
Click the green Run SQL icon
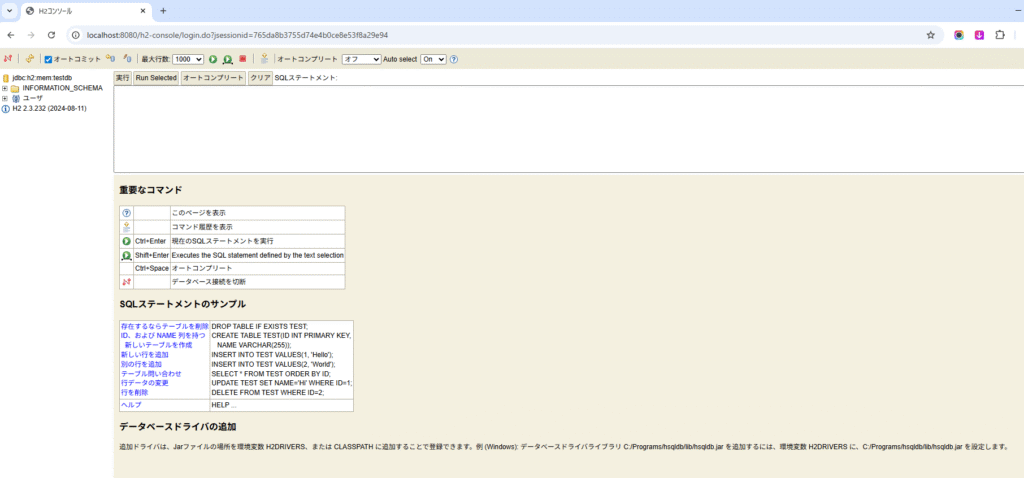coord(213,59)
